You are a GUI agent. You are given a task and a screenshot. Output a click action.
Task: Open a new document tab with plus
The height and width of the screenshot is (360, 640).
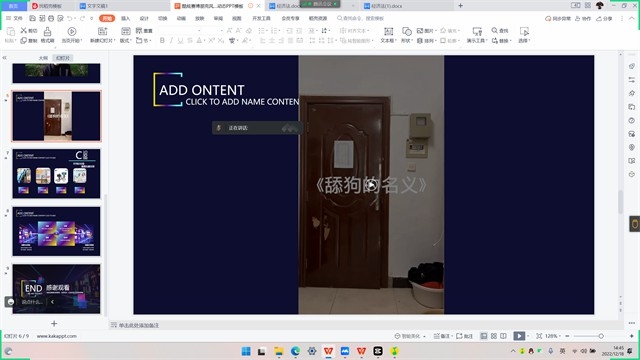coord(460,6)
